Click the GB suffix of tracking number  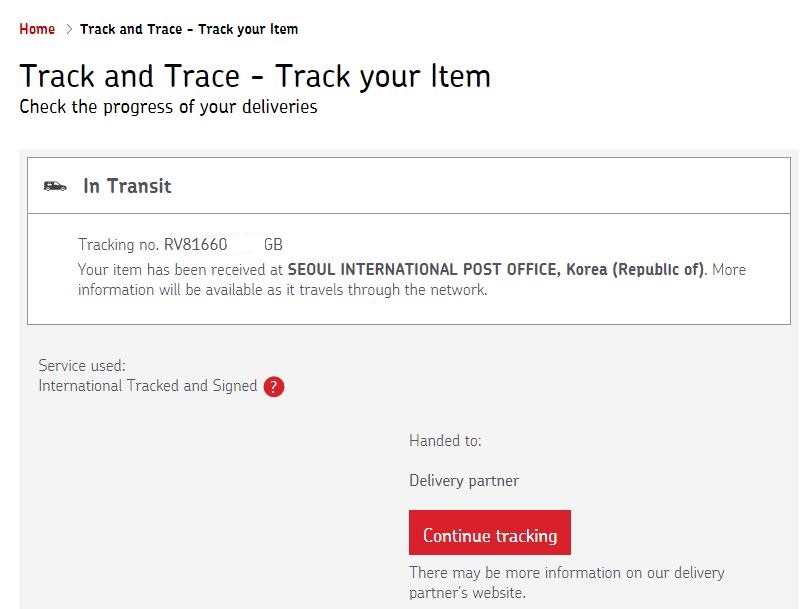click(273, 245)
